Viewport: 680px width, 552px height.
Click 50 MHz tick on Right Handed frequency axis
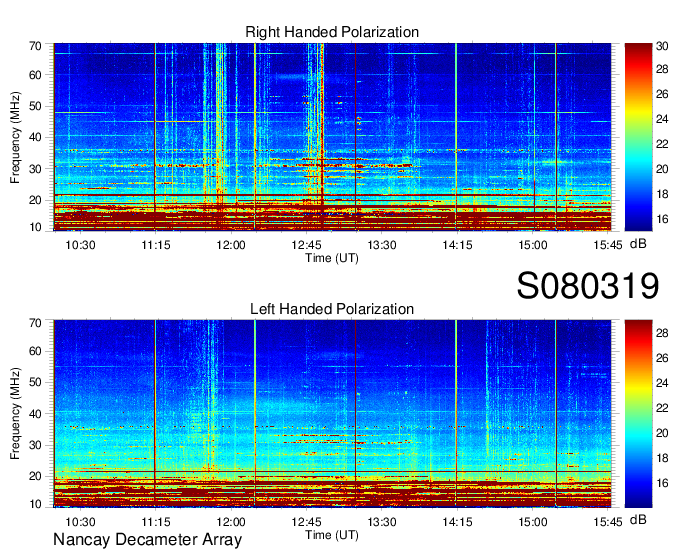tap(35, 106)
